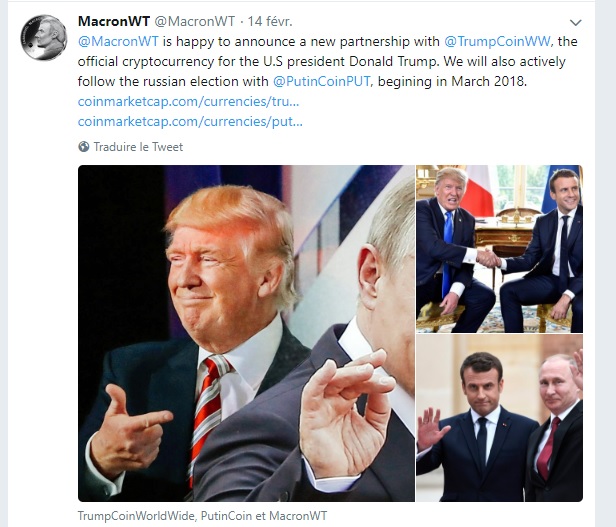
Task: Visit the @PutinCoinPUT mention
Action: click(321, 81)
